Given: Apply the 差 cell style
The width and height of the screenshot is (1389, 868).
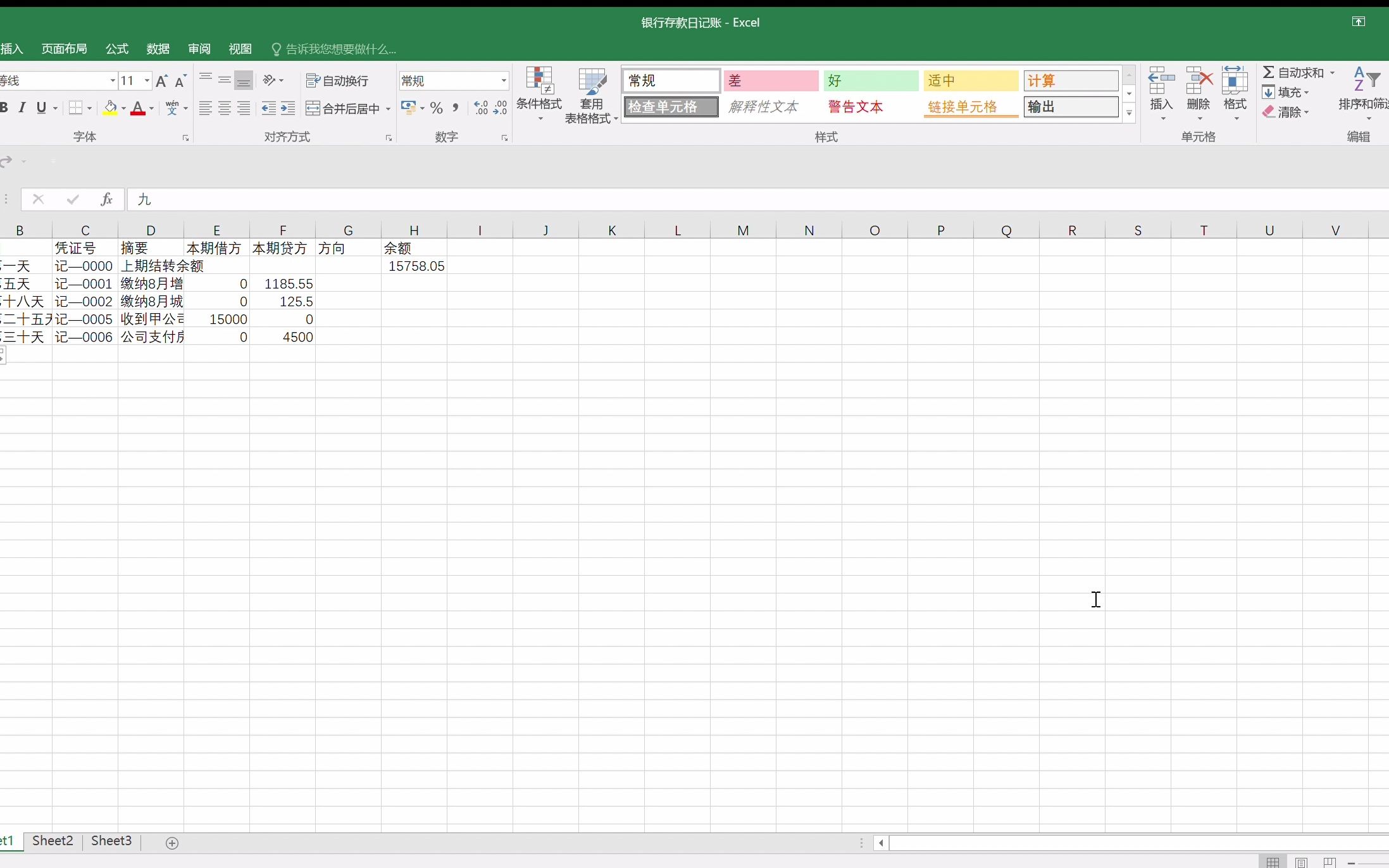Looking at the screenshot, I should pos(771,80).
